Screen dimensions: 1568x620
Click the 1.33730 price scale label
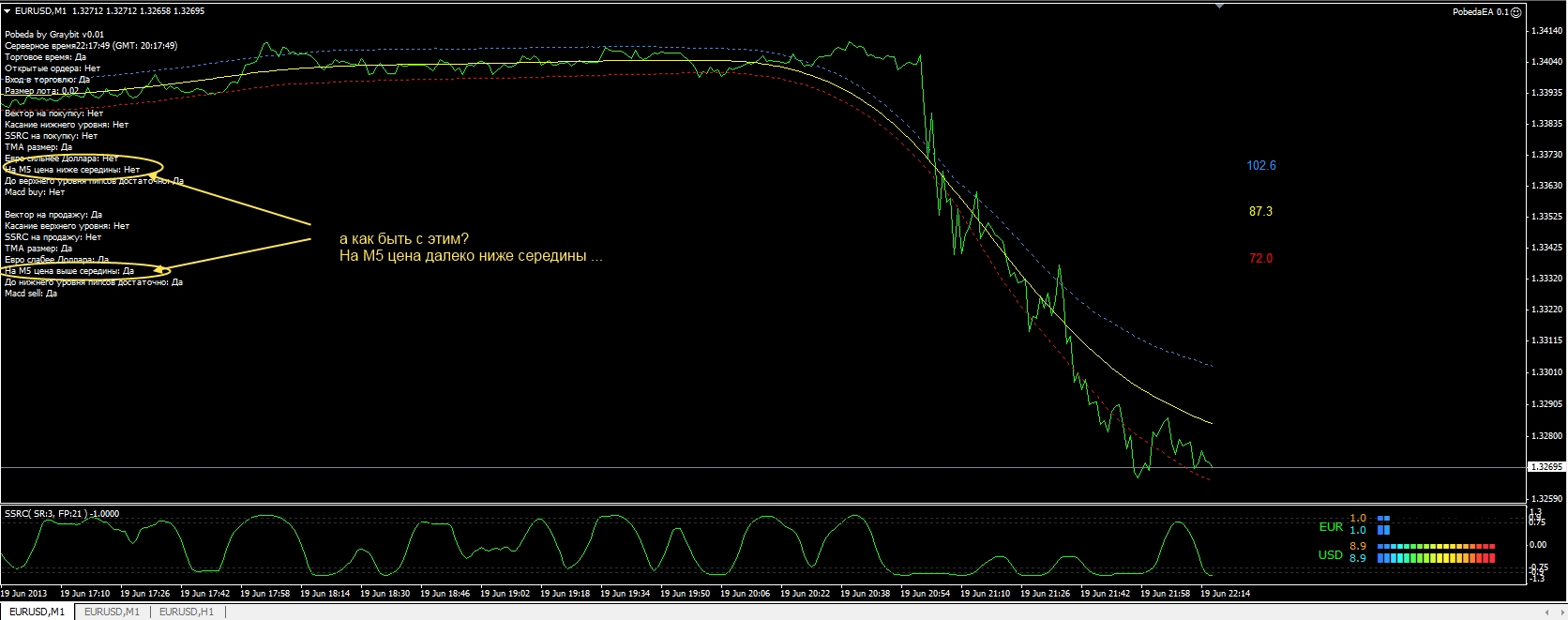[x=1547, y=155]
